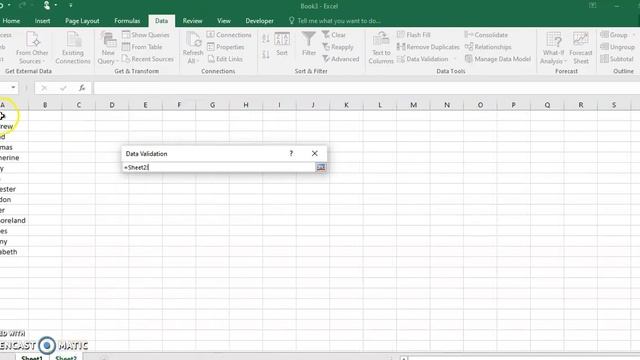Open Connections in the Connections group
Image resolution: width=640 pixels, height=360 pixels.
click(x=229, y=35)
